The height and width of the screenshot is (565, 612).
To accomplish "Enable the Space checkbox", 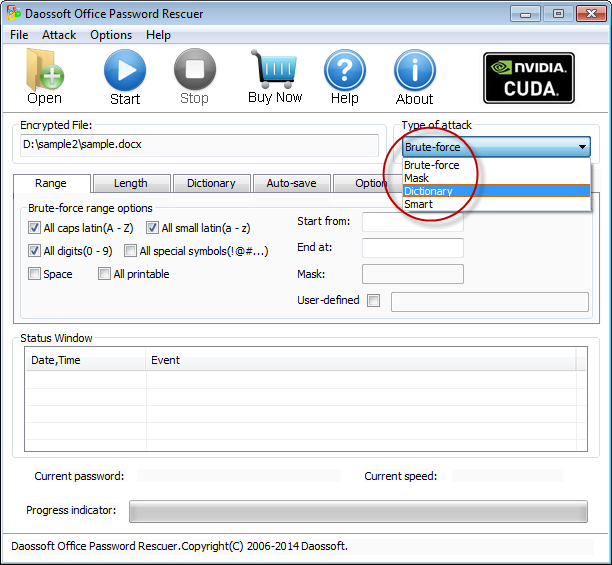I will pyautogui.click(x=34, y=274).
